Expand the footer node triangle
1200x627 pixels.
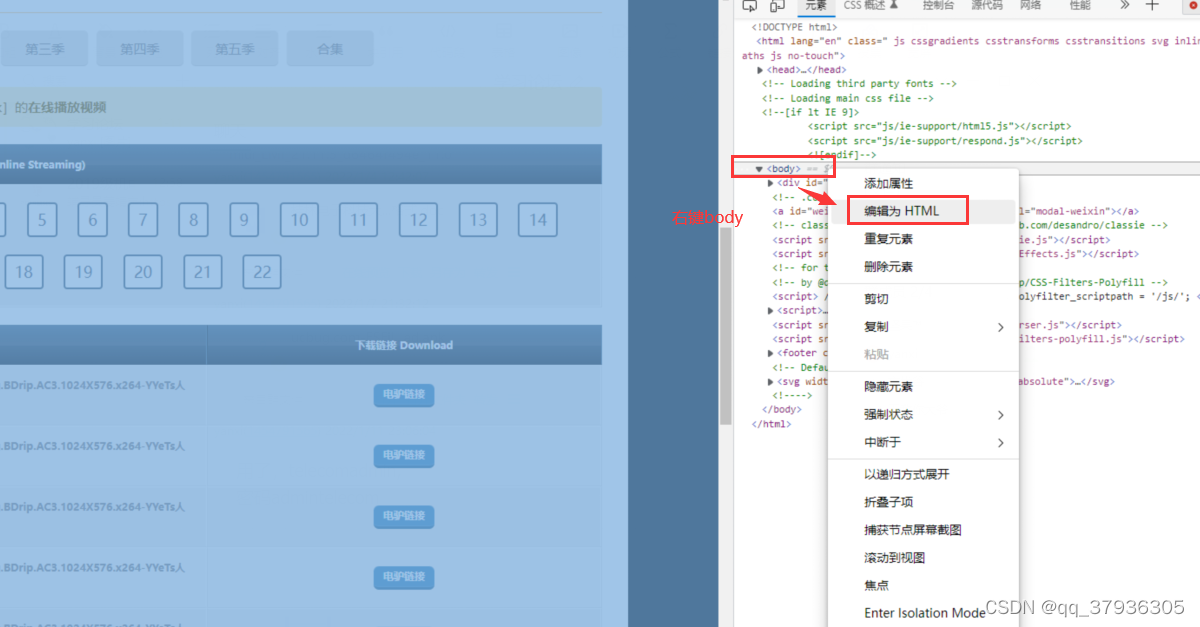click(x=771, y=353)
